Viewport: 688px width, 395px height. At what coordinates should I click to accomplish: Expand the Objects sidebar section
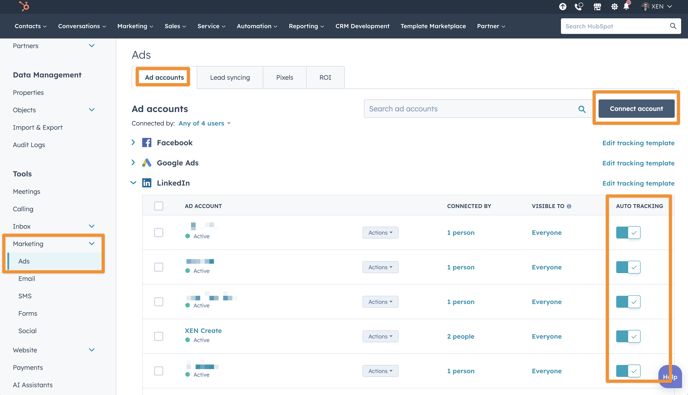[91, 110]
